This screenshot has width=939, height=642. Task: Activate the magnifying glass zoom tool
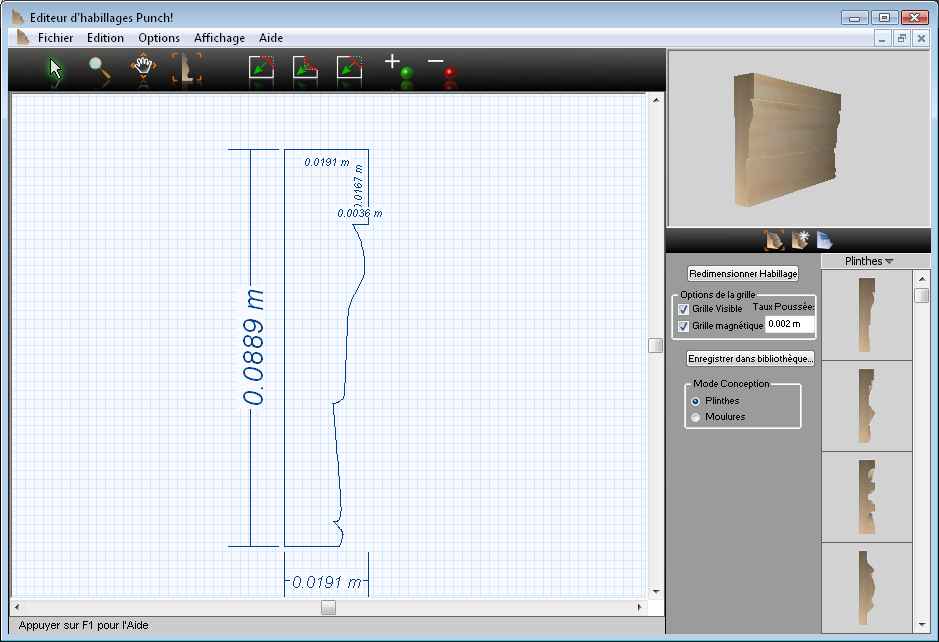click(x=99, y=69)
